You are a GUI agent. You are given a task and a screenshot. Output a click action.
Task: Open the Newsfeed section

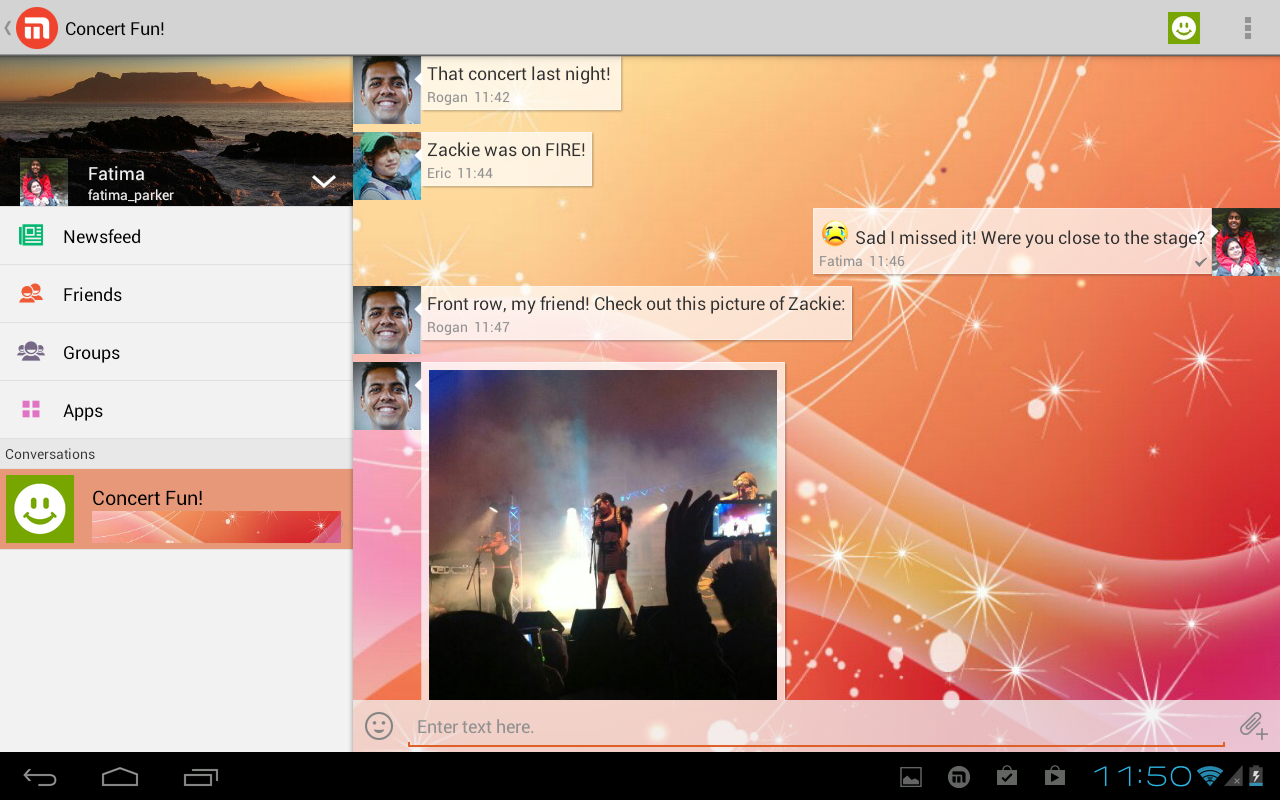176,236
